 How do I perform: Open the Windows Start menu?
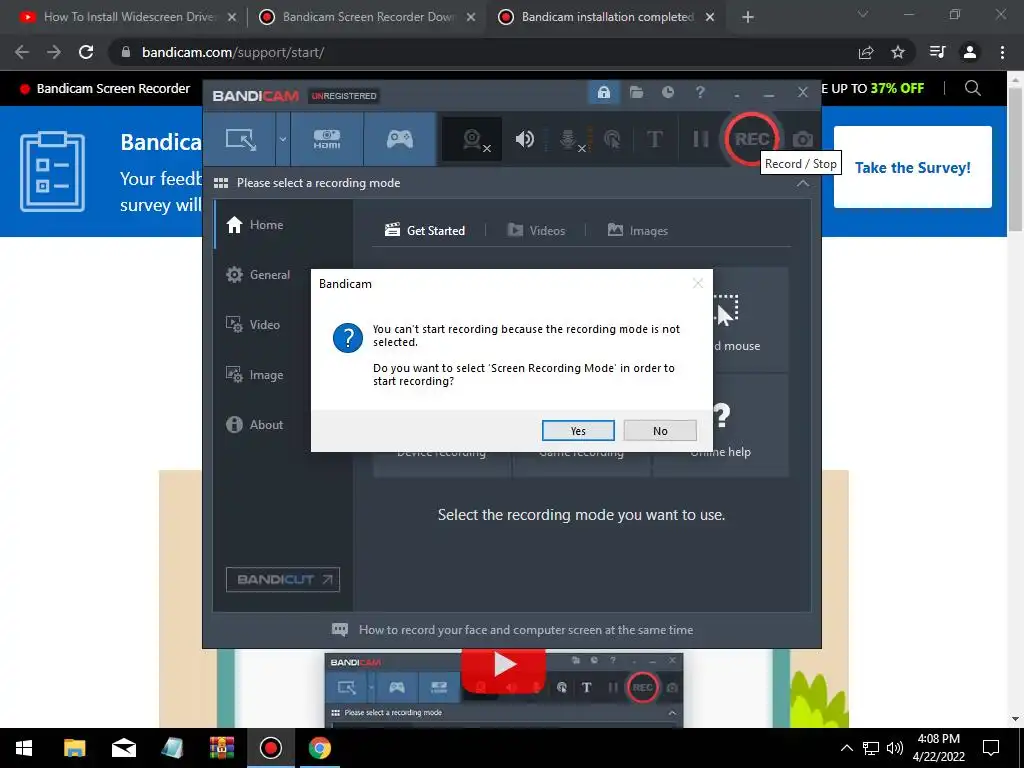coord(24,748)
